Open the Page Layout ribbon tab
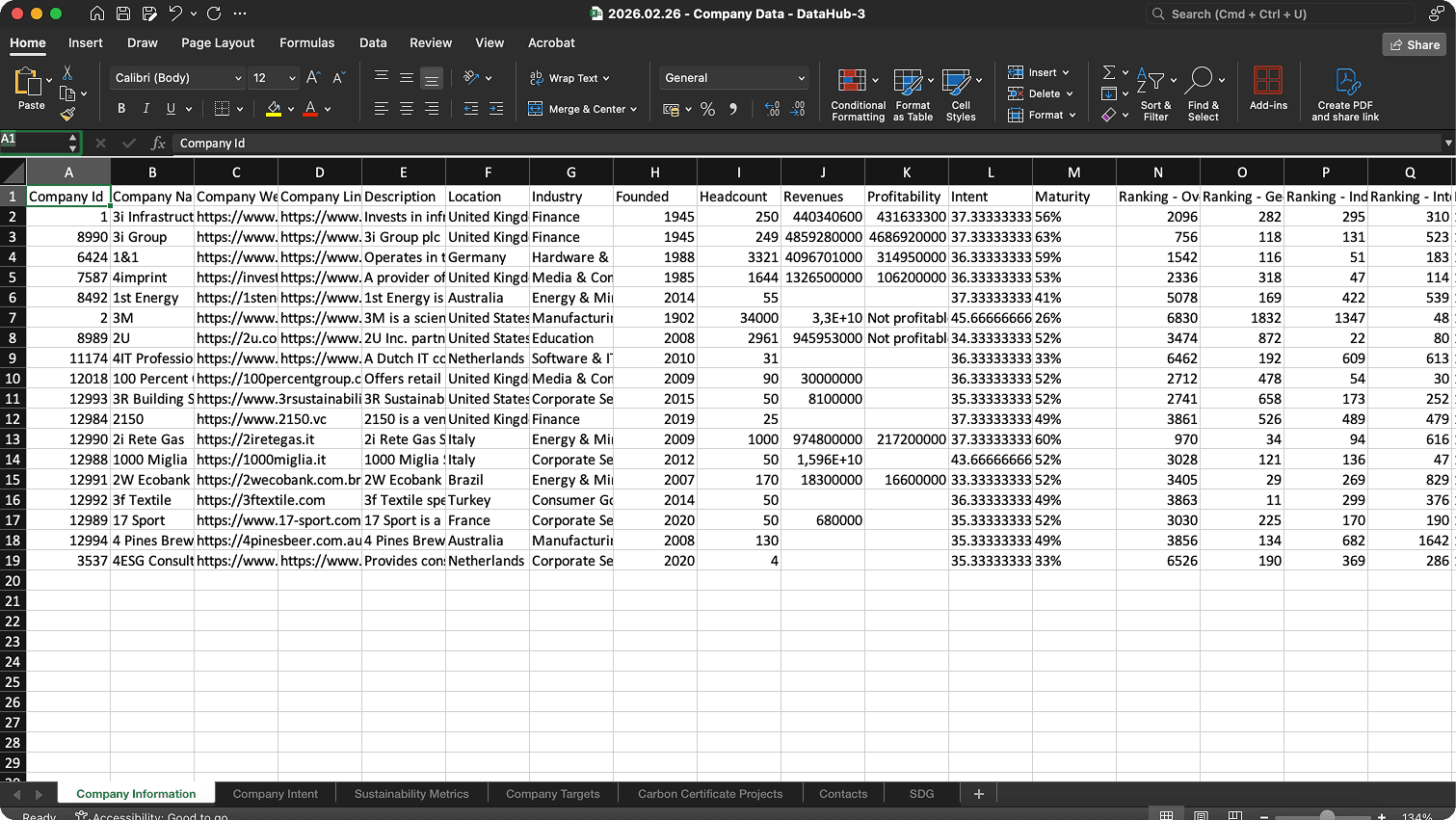Viewport: 1456px width, 820px height. [x=218, y=43]
